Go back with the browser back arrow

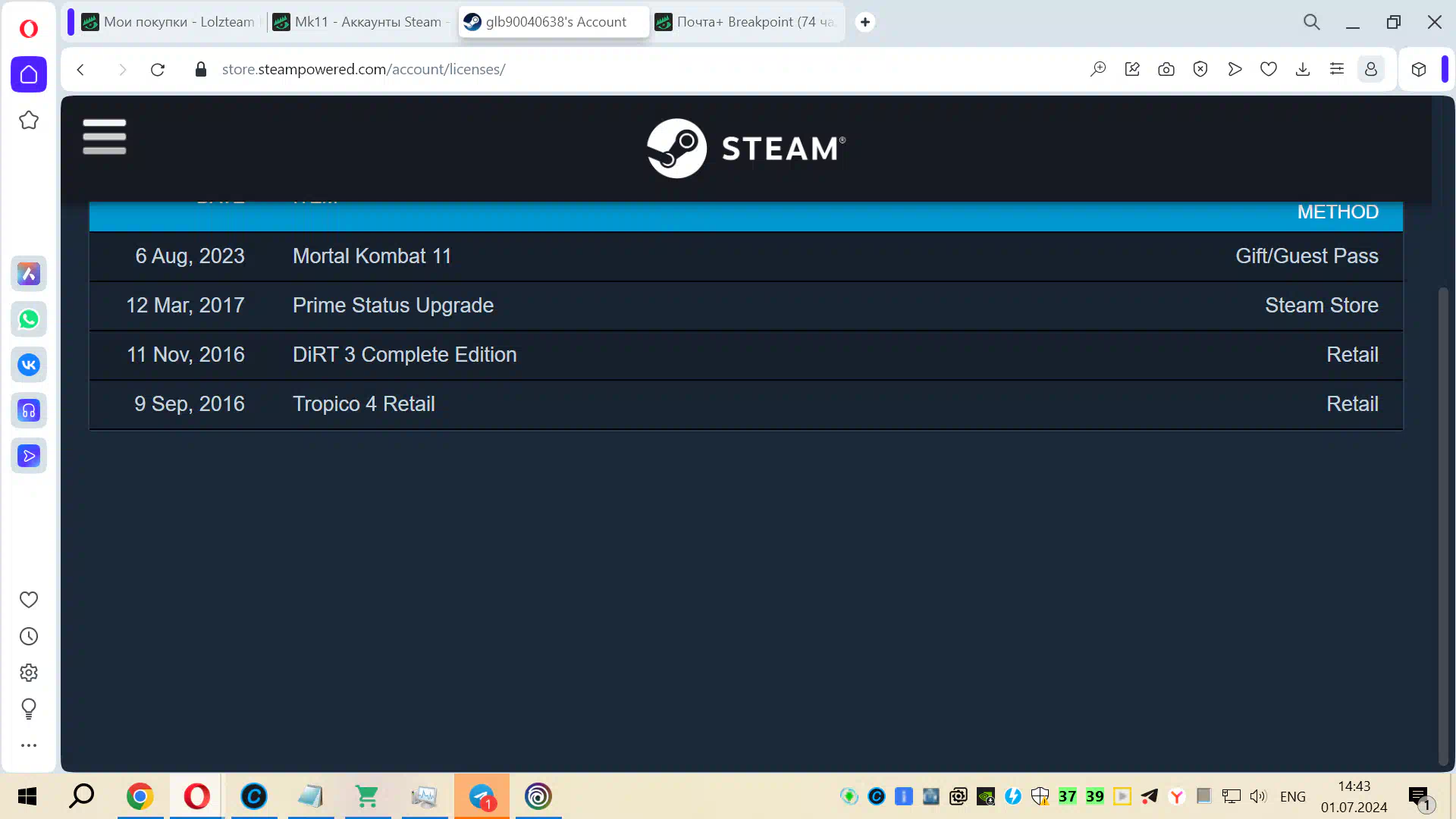click(x=81, y=70)
